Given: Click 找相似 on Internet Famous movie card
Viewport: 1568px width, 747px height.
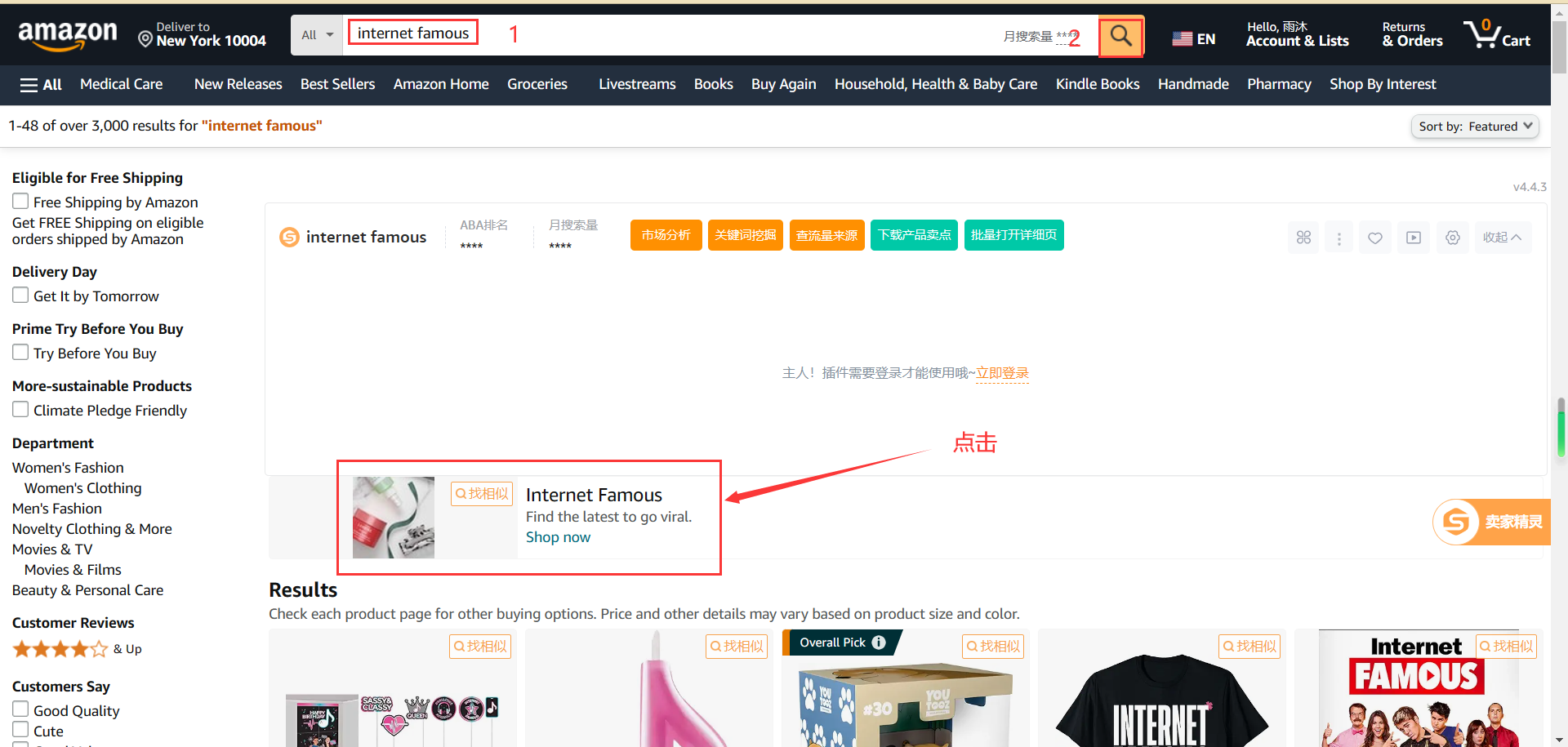Looking at the screenshot, I should 1506,647.
